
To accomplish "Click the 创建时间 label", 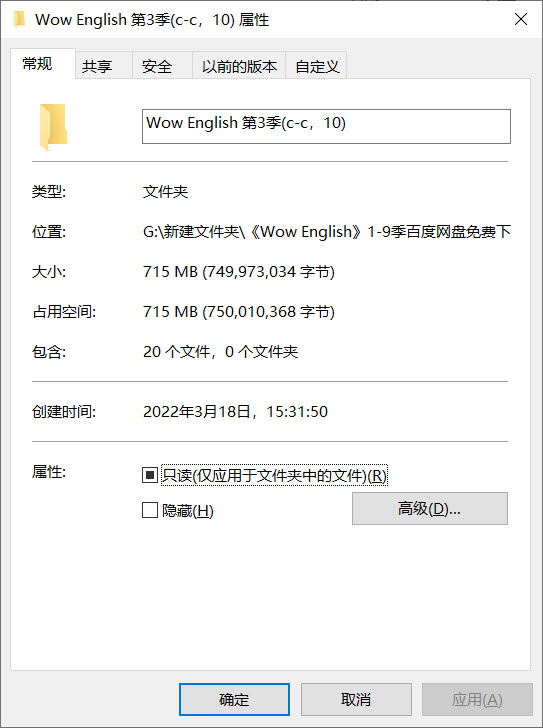I will point(64,411).
